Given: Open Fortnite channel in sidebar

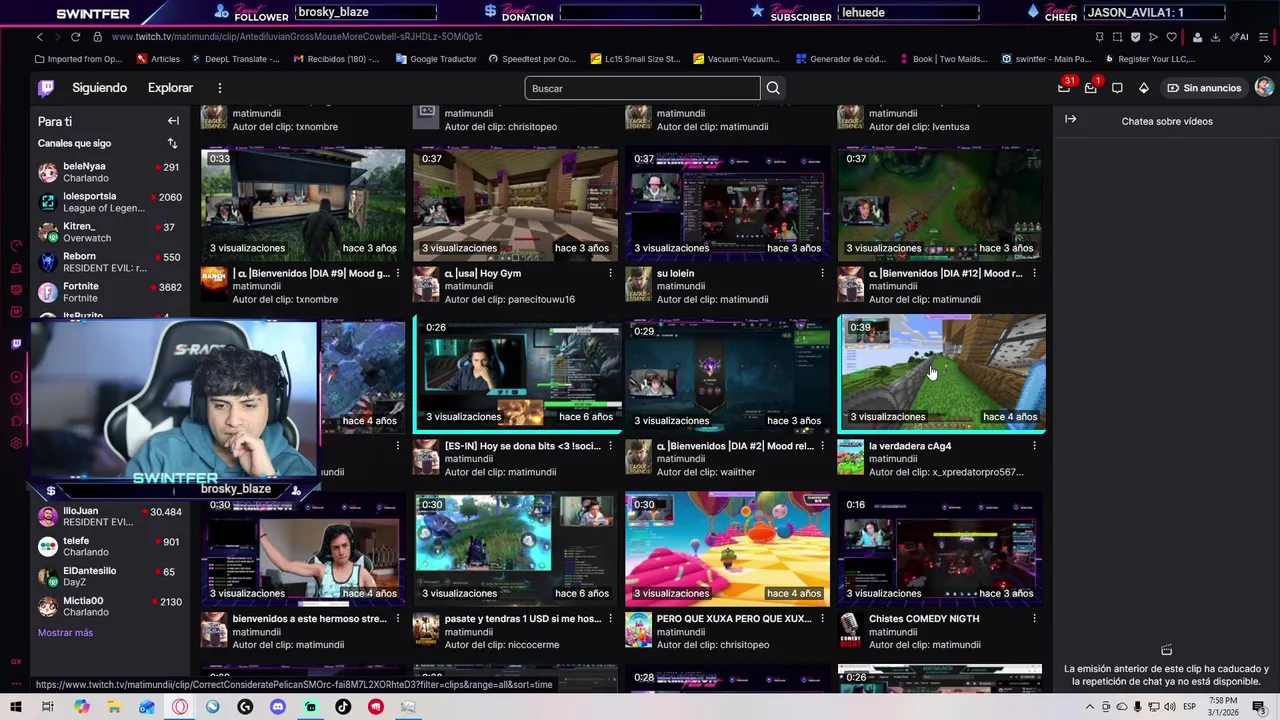Looking at the screenshot, I should click(109, 292).
